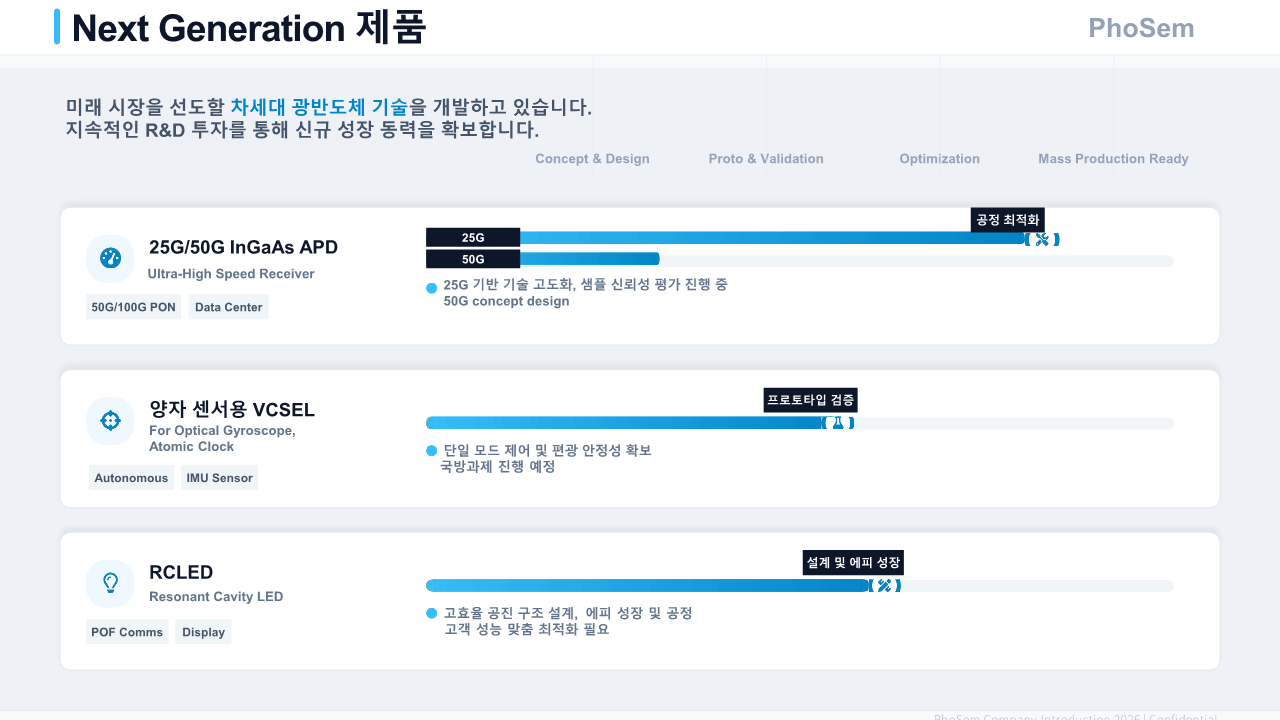Click the tools icon ending the RCLED bar

[884, 586]
